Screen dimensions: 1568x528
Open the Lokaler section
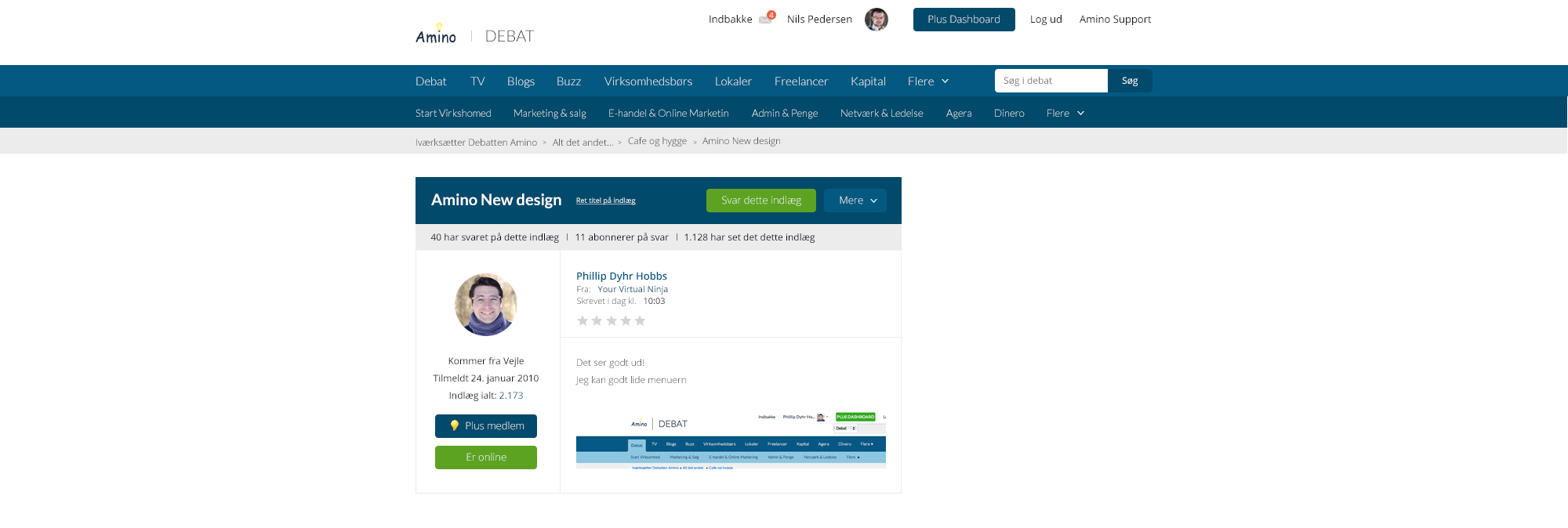733,81
